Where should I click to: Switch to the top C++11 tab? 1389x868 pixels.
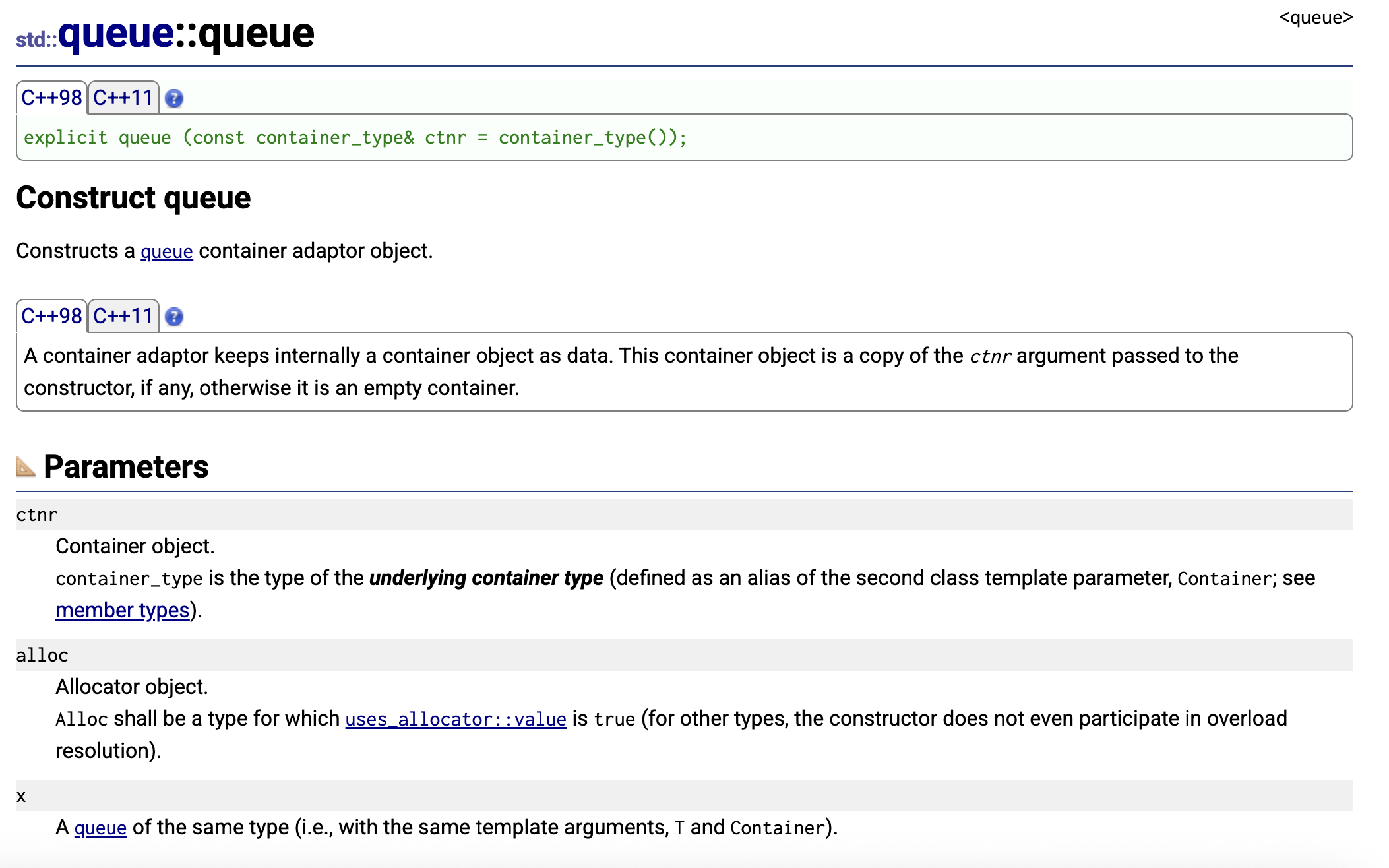pyautogui.click(x=123, y=98)
